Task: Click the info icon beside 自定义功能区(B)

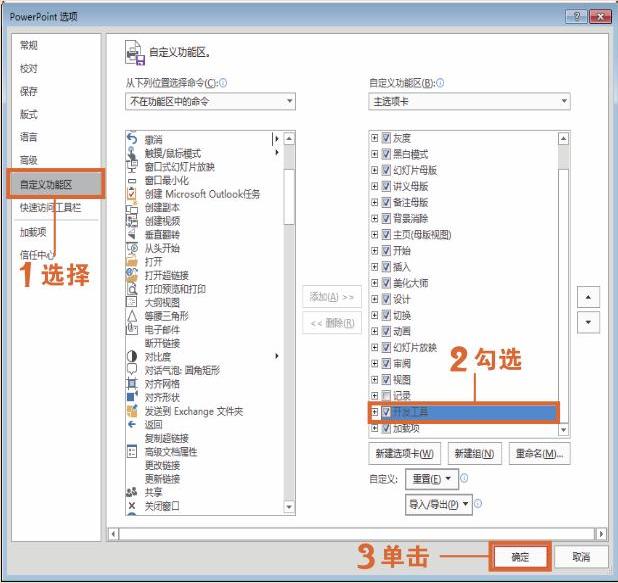Action: pyautogui.click(x=440, y=83)
